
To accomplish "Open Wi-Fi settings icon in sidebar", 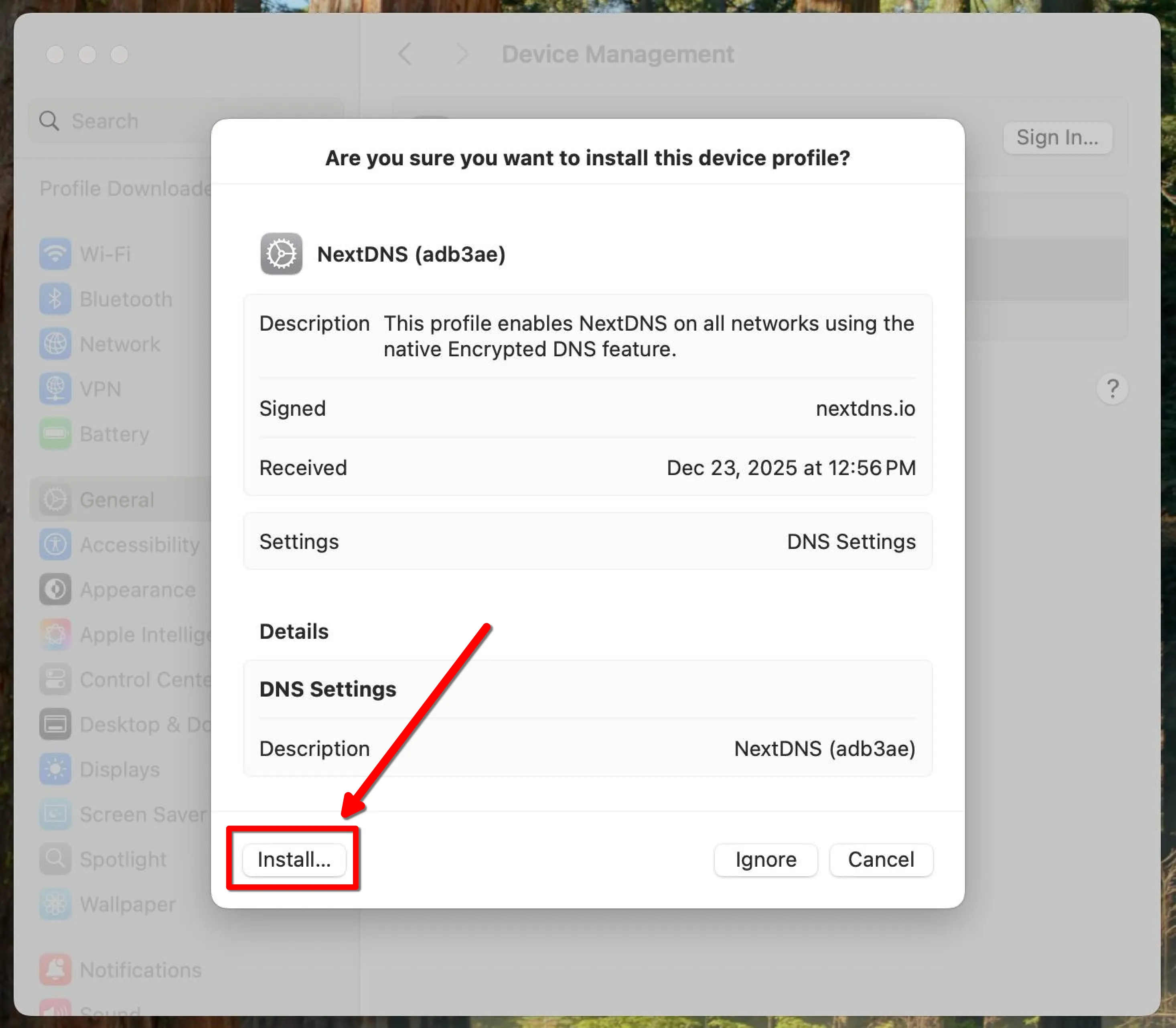I will pos(55,254).
